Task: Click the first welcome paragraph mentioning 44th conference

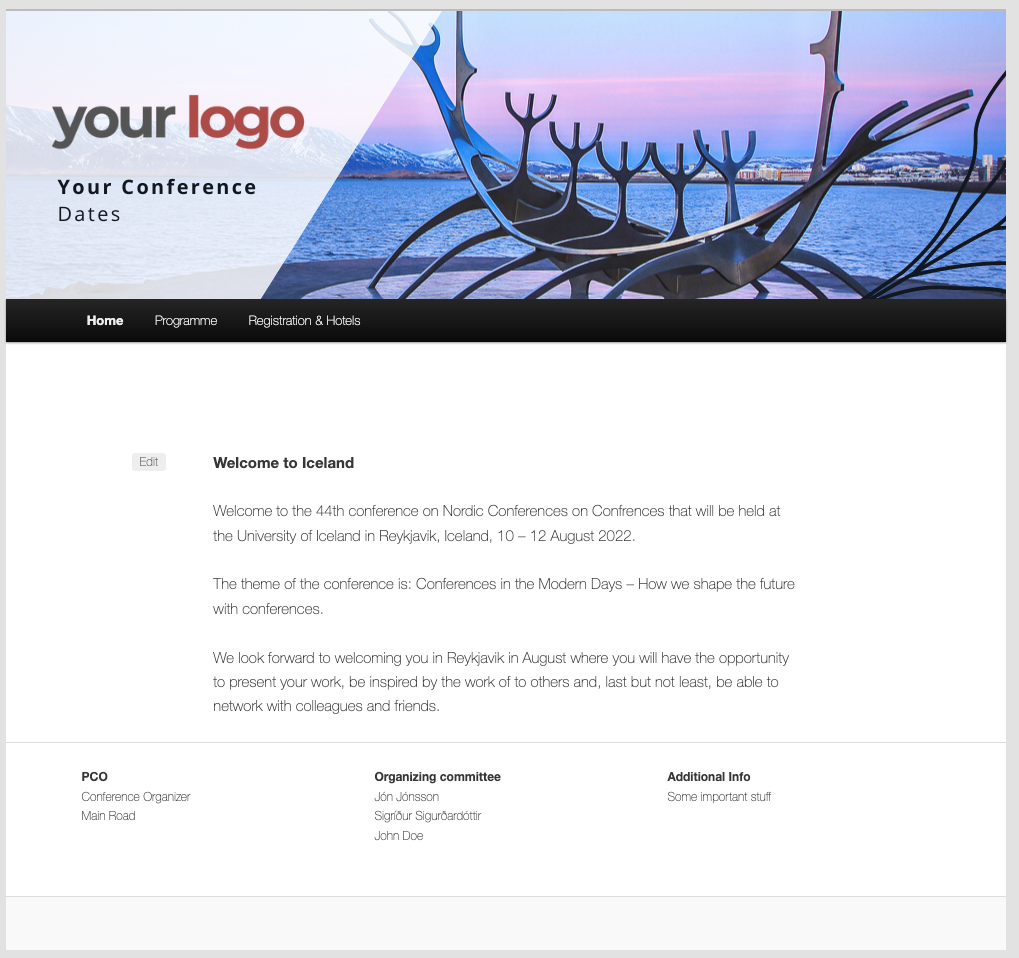Action: (497, 523)
